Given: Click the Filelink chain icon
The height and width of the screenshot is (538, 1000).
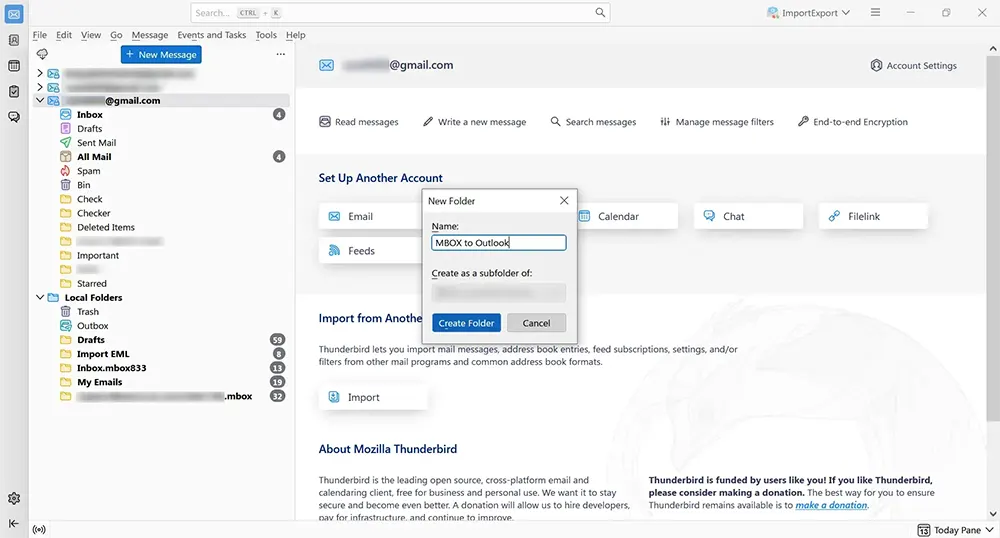Looking at the screenshot, I should (x=834, y=216).
